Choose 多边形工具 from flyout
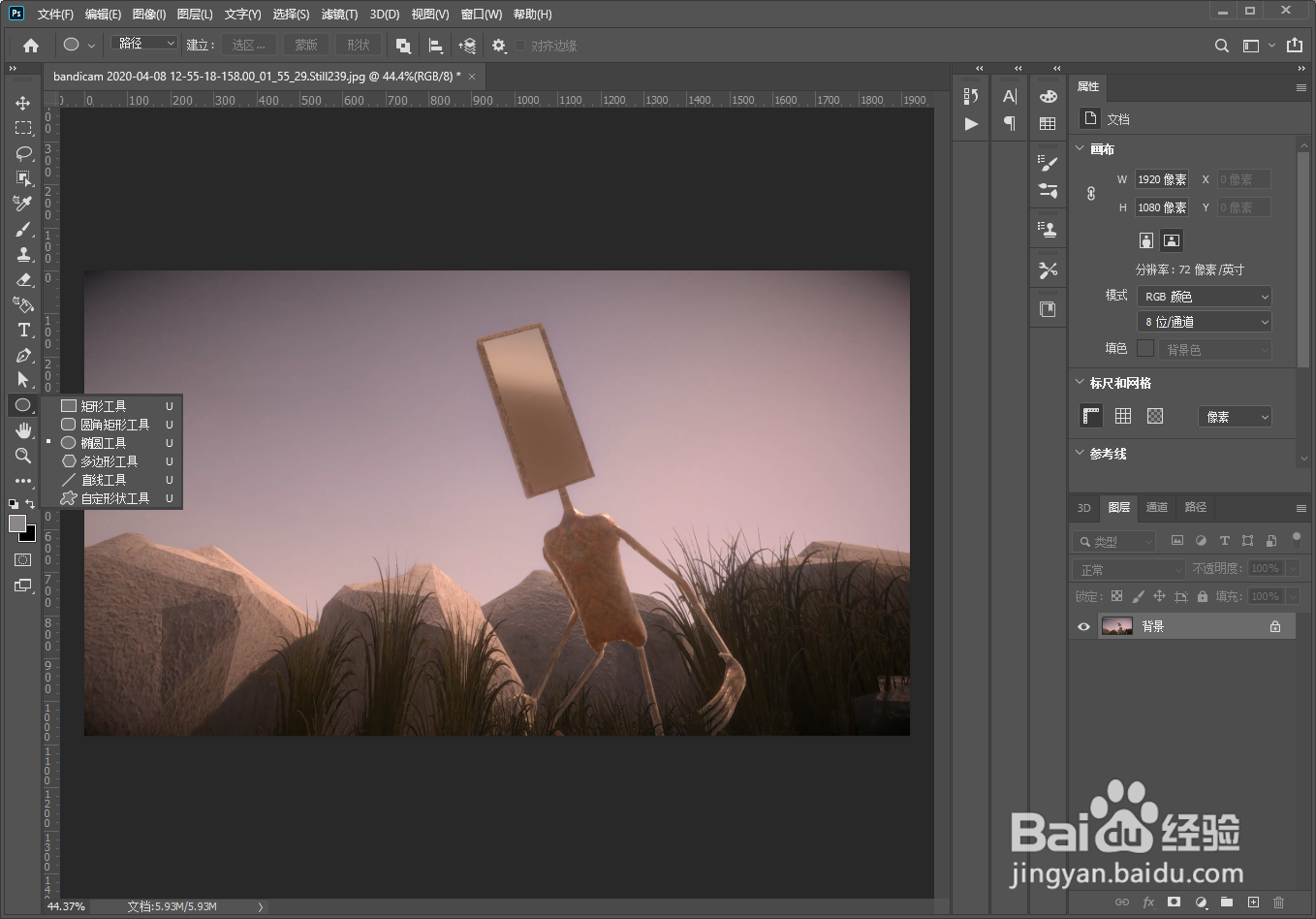 tap(111, 461)
